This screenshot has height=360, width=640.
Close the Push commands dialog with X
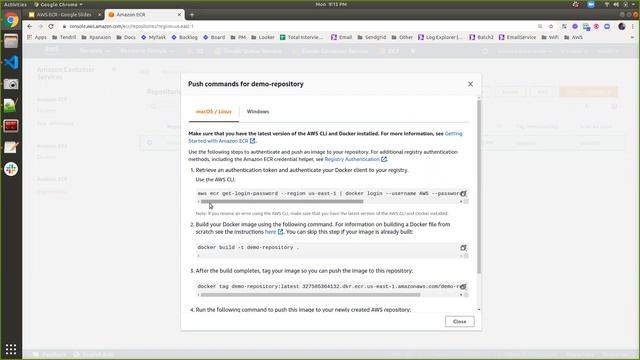[470, 84]
